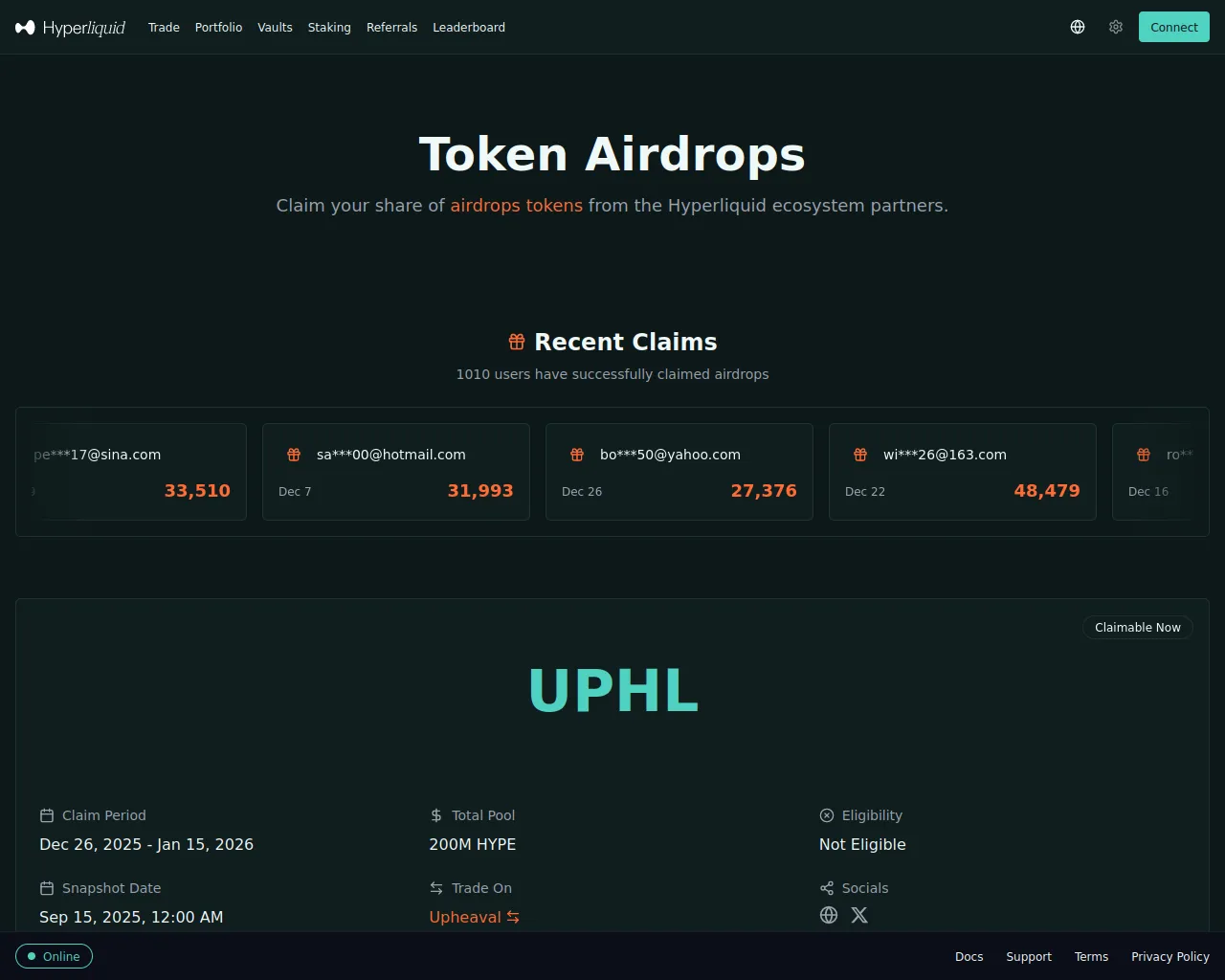
Task: Click gift icon on bo***50@yahoo.com card
Action: click(x=577, y=455)
